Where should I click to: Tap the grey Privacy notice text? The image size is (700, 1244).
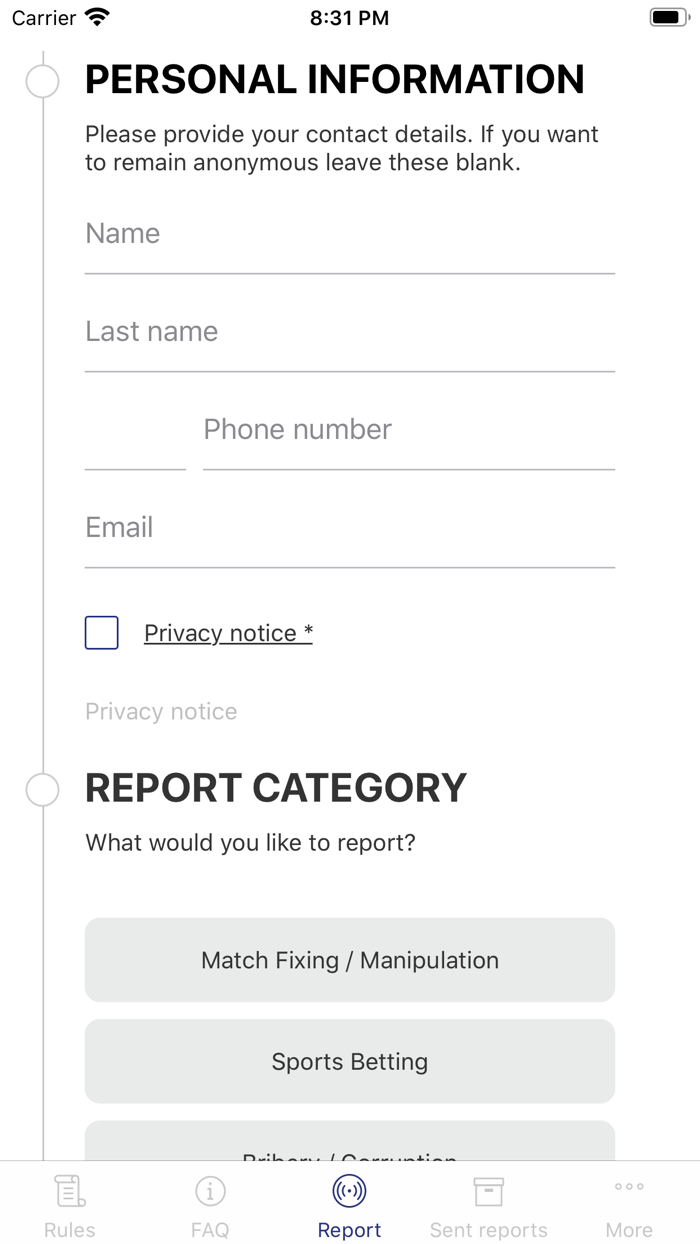(161, 711)
